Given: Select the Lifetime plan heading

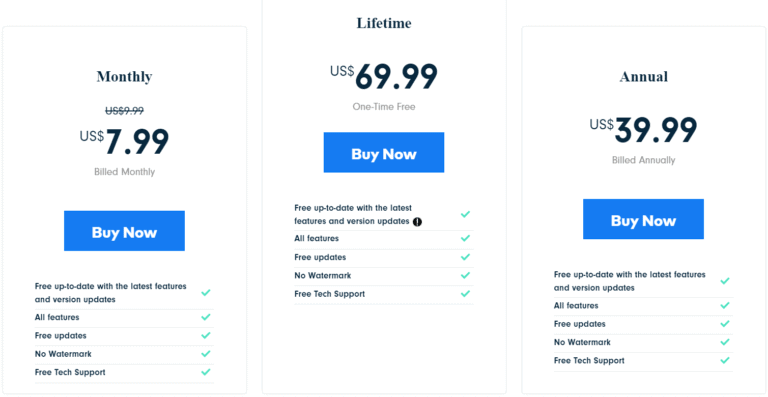Looking at the screenshot, I should (x=384, y=23).
